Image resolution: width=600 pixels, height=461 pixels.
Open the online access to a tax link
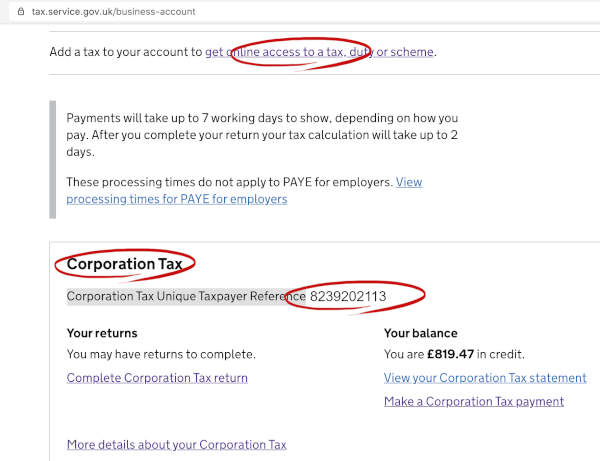pyautogui.click(x=320, y=52)
